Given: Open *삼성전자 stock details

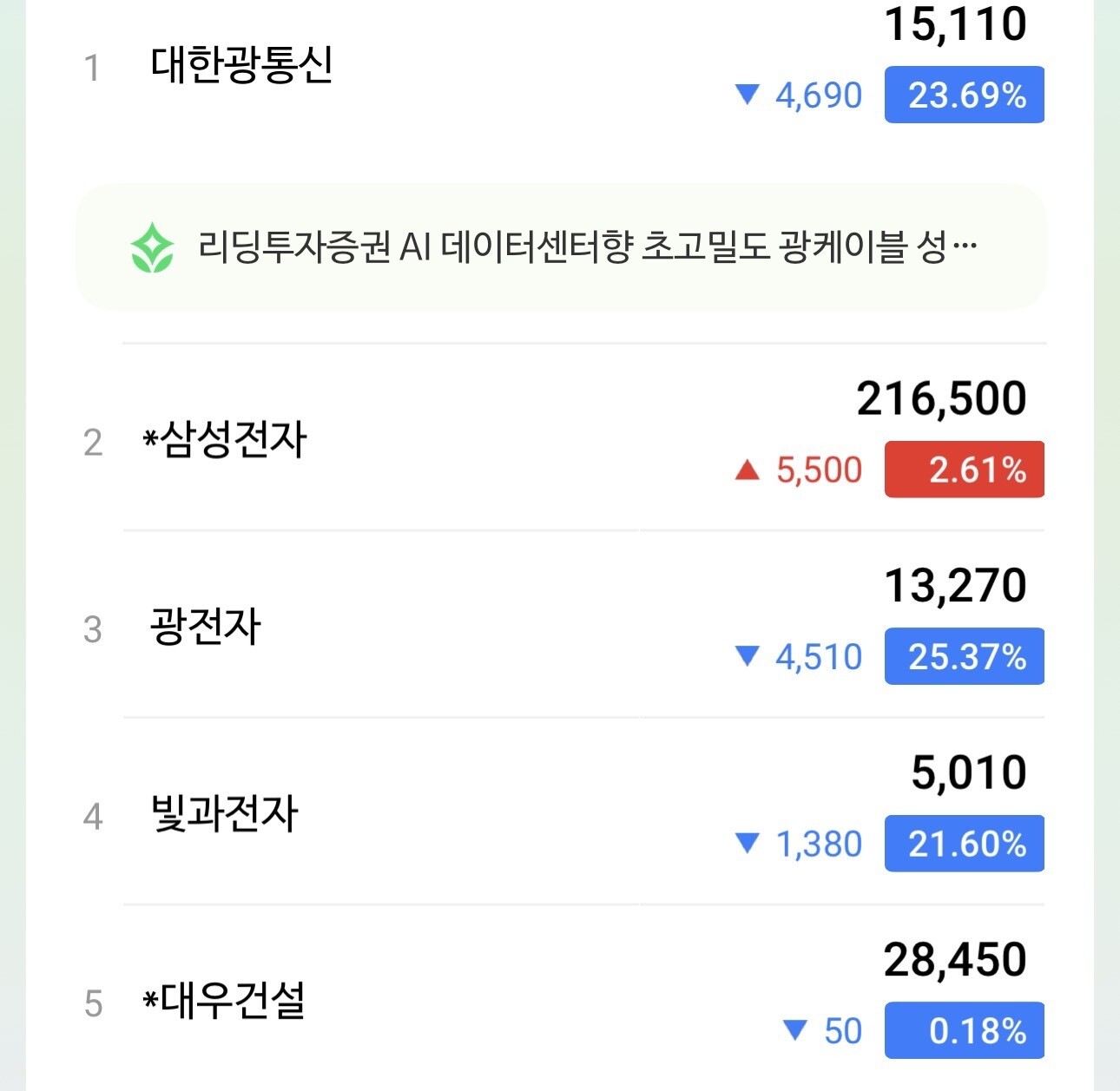Looking at the screenshot, I should tap(225, 440).
